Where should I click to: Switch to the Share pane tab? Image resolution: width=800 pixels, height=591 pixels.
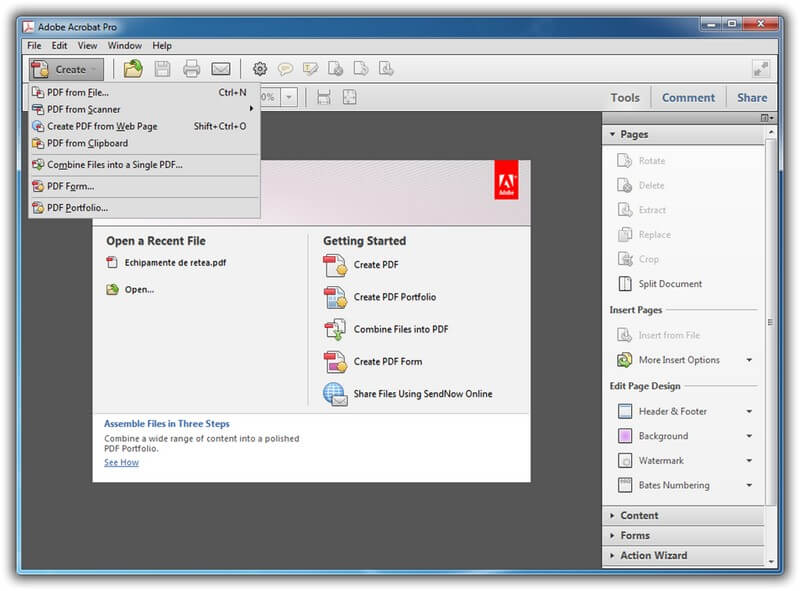pos(752,97)
